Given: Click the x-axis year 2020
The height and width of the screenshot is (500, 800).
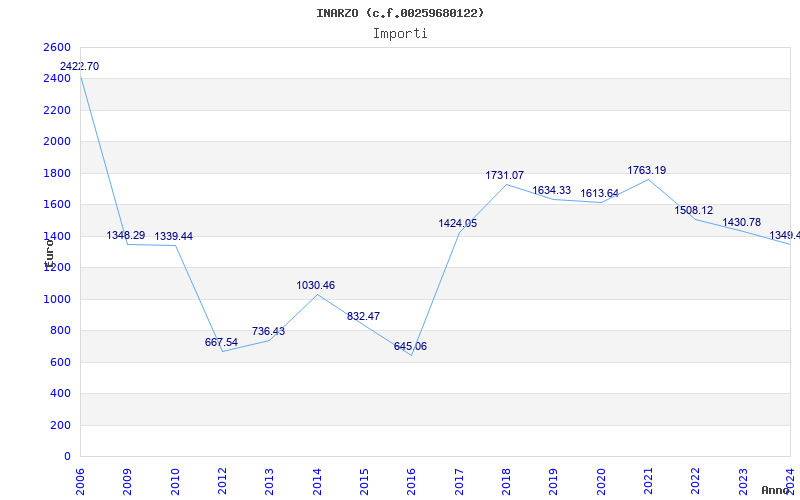Looking at the screenshot, I should pyautogui.click(x=601, y=481).
